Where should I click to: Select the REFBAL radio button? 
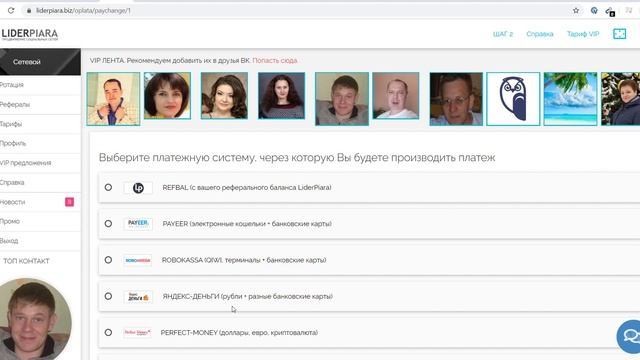pyautogui.click(x=108, y=187)
